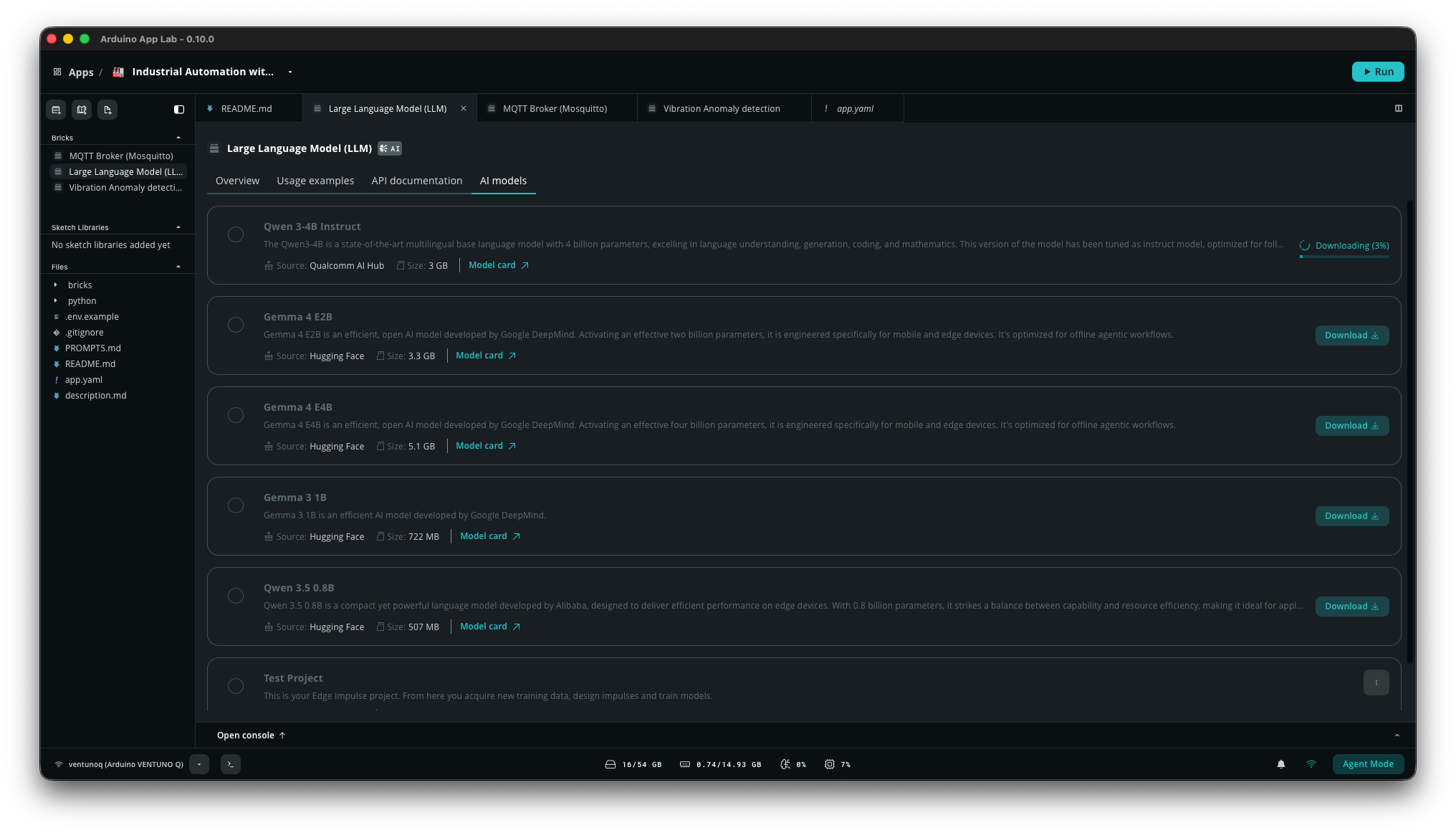Download the Qwen 3.5 0.8B model
Viewport: 1456px width, 833px height.
[1352, 606]
